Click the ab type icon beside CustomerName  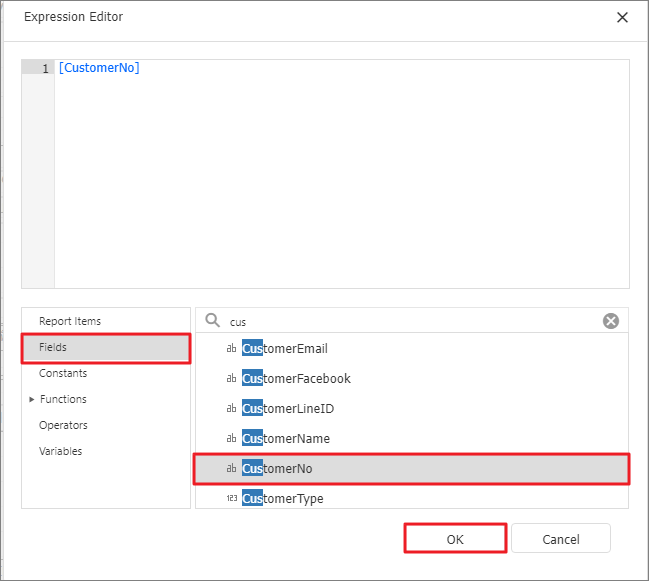point(231,438)
